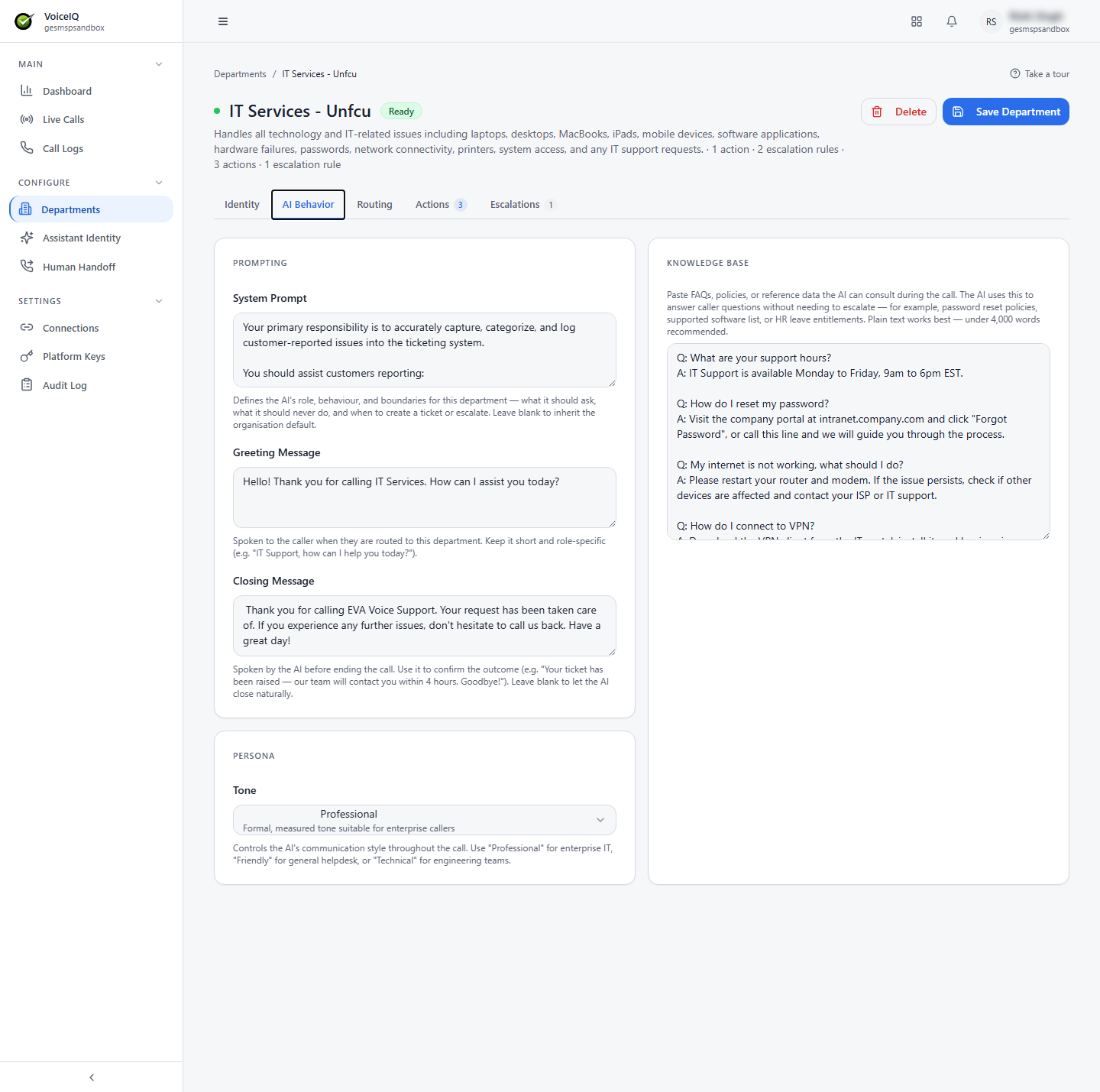1100x1092 pixels.
Task: Switch to the Identity tab
Action: pyautogui.click(x=242, y=205)
